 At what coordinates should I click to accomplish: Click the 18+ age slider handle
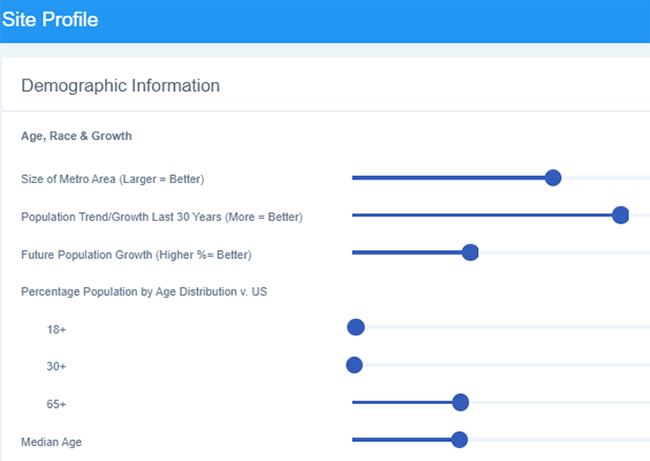point(356,327)
